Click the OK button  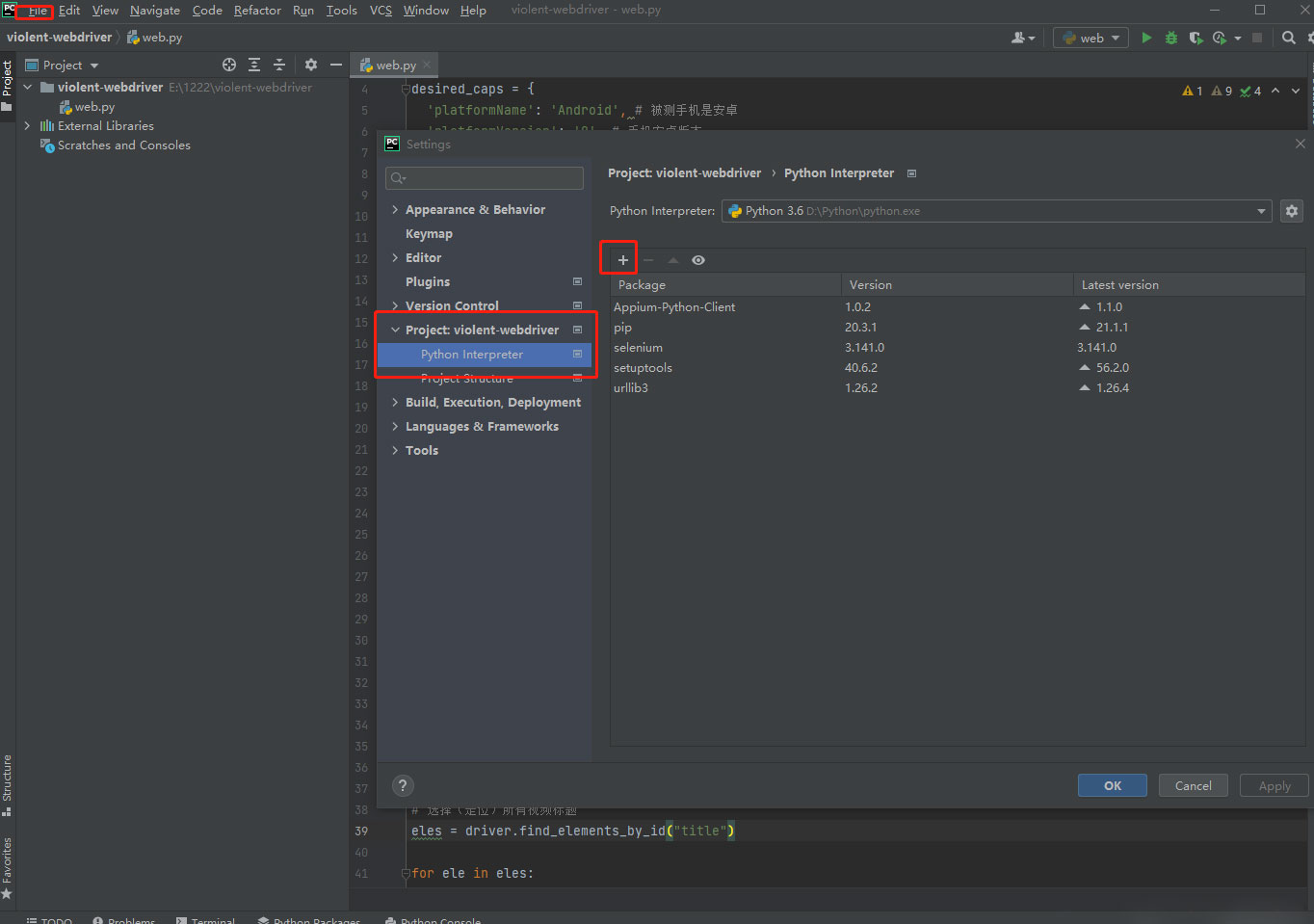coord(1113,785)
